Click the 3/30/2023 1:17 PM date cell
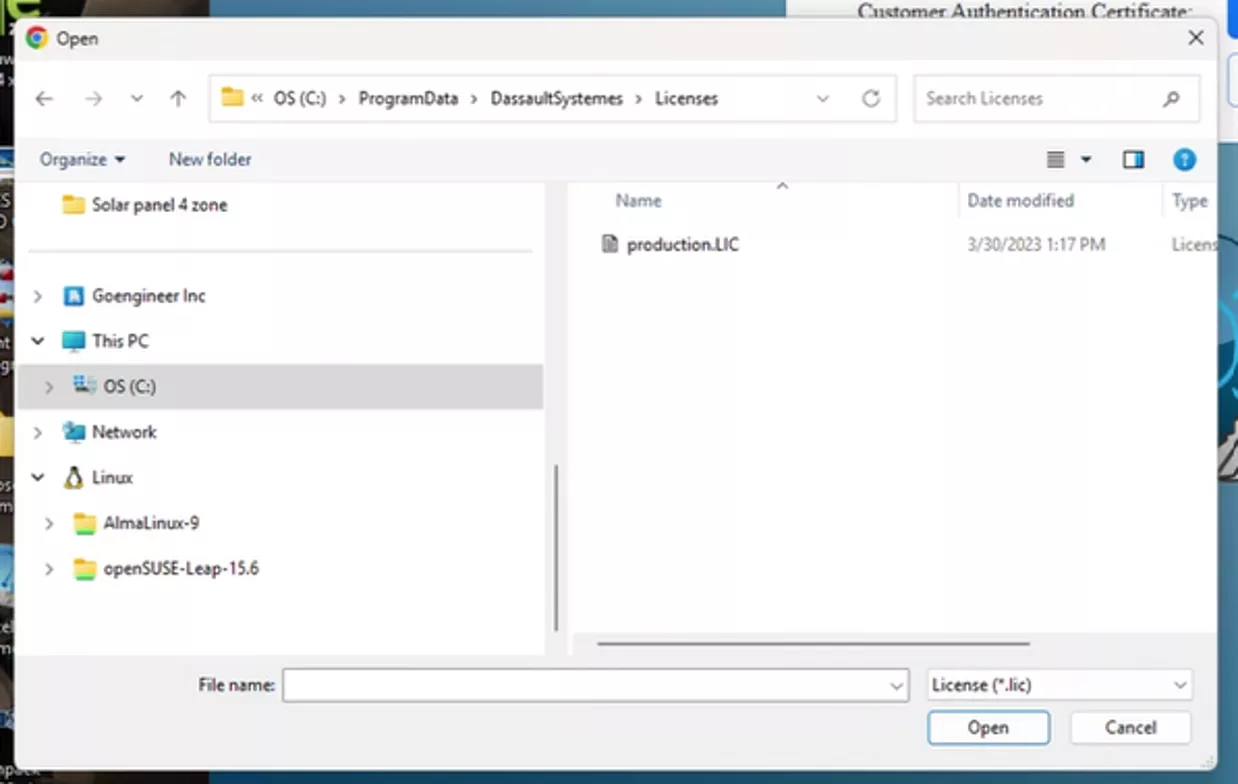The width and height of the screenshot is (1238, 784). [1036, 245]
